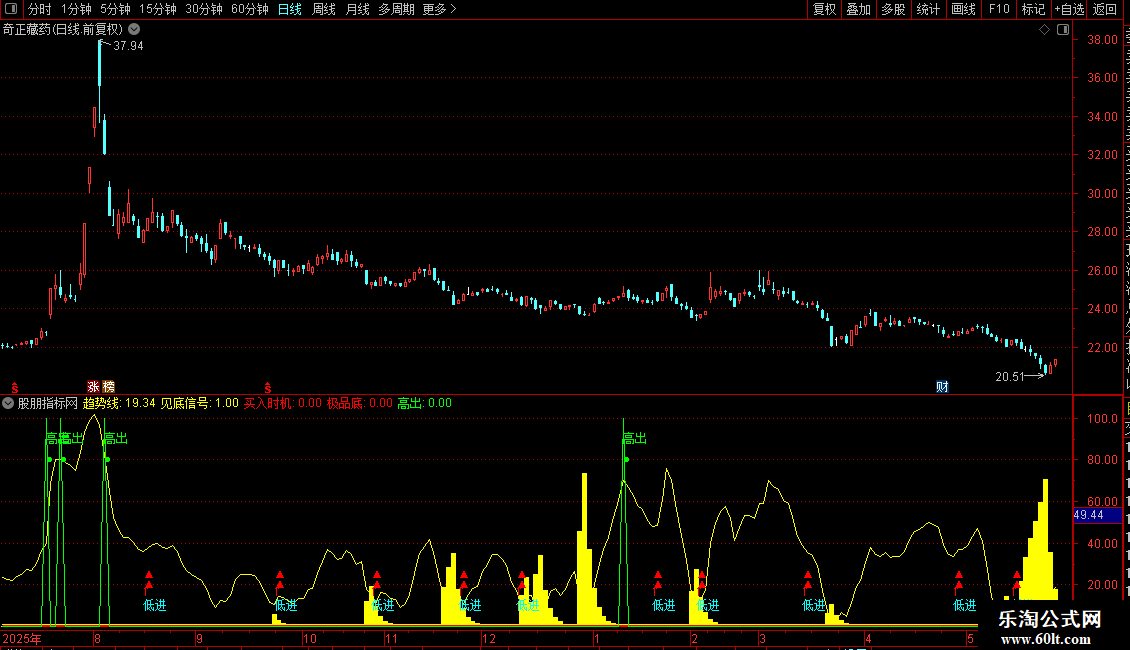Click the 2025年 label on time axis
Screen dimensions: 1130x650
tap(22, 638)
